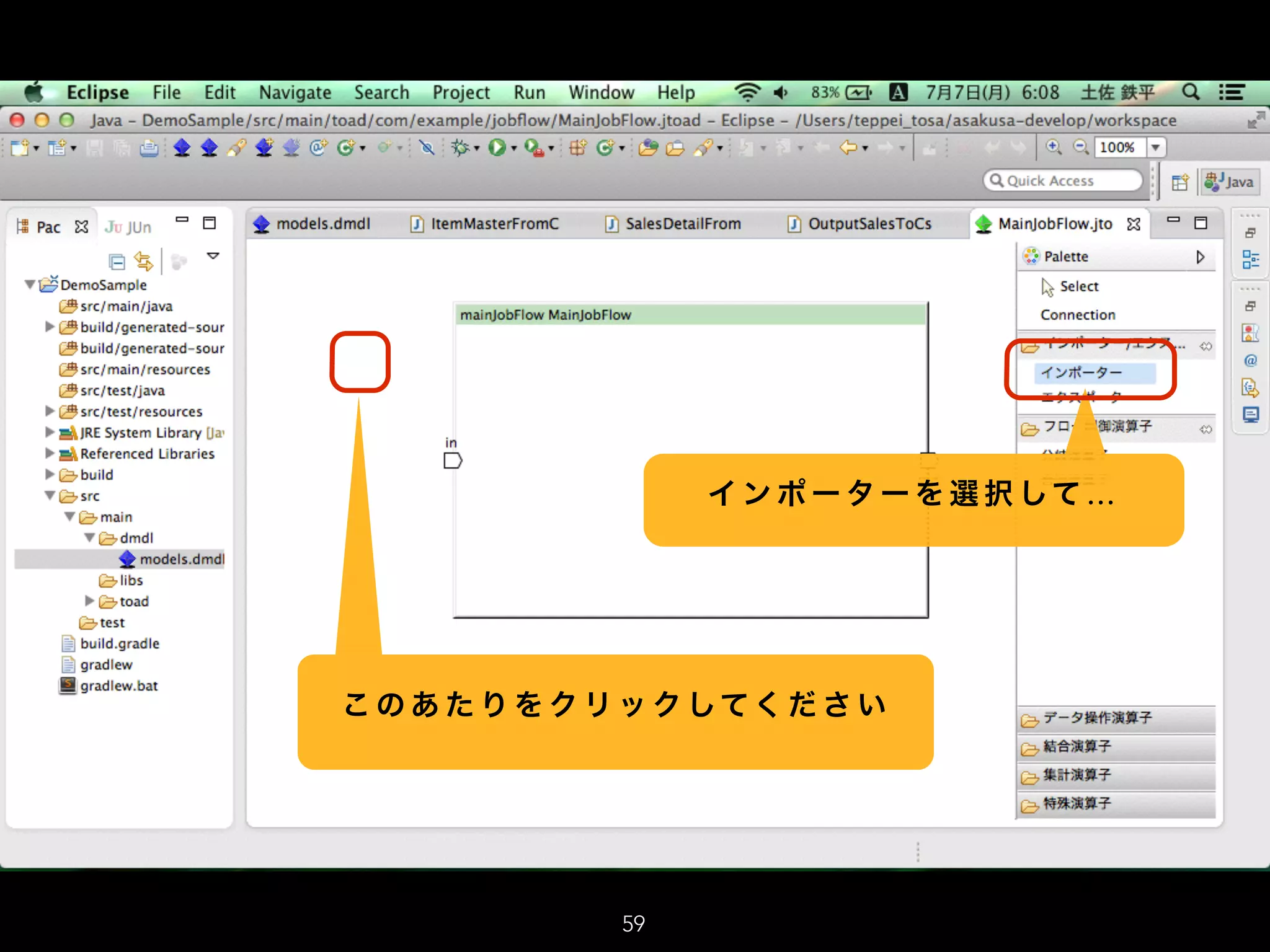Open macOS Spotlight search icon
The height and width of the screenshot is (952, 1270).
1190,92
